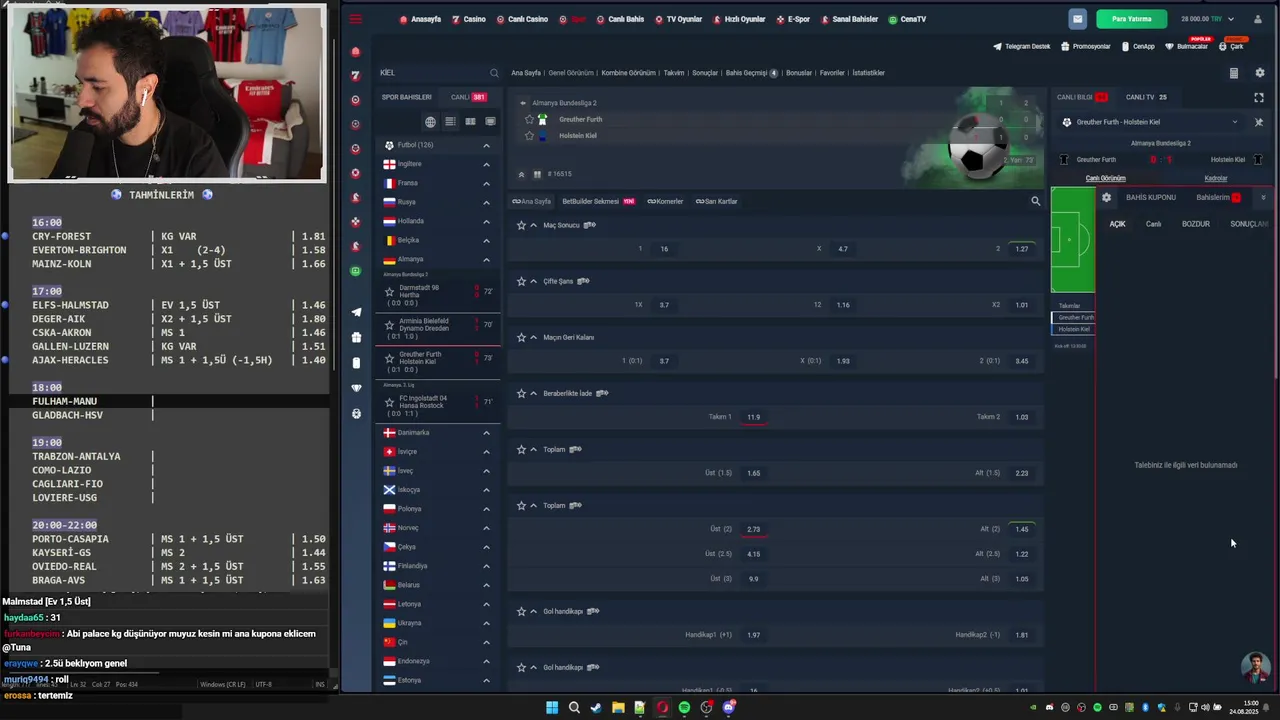The image size is (1280, 720).
Task: Star the Beraberlikte İade market
Action: pyautogui.click(x=521, y=393)
